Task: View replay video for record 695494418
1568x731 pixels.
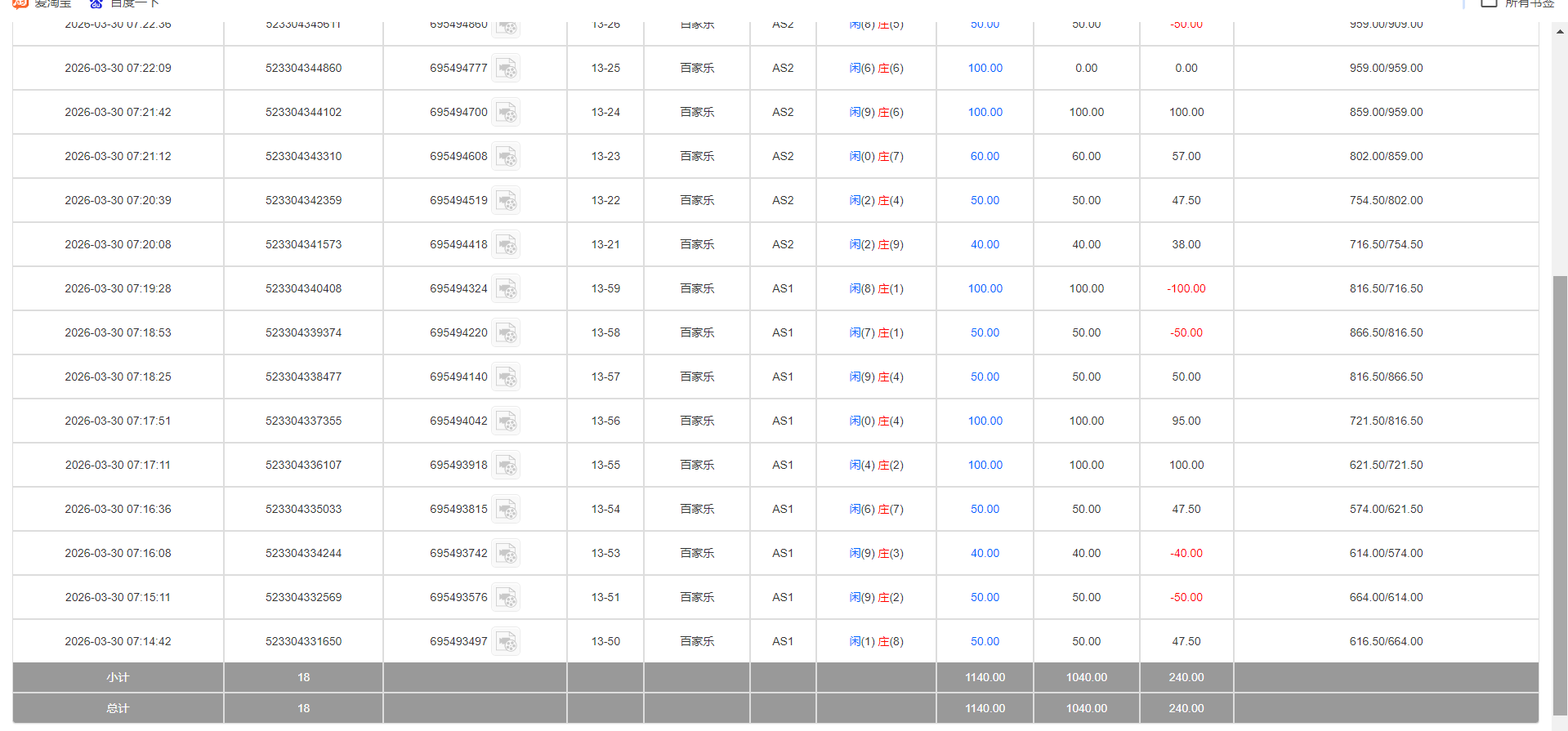Action: point(506,245)
